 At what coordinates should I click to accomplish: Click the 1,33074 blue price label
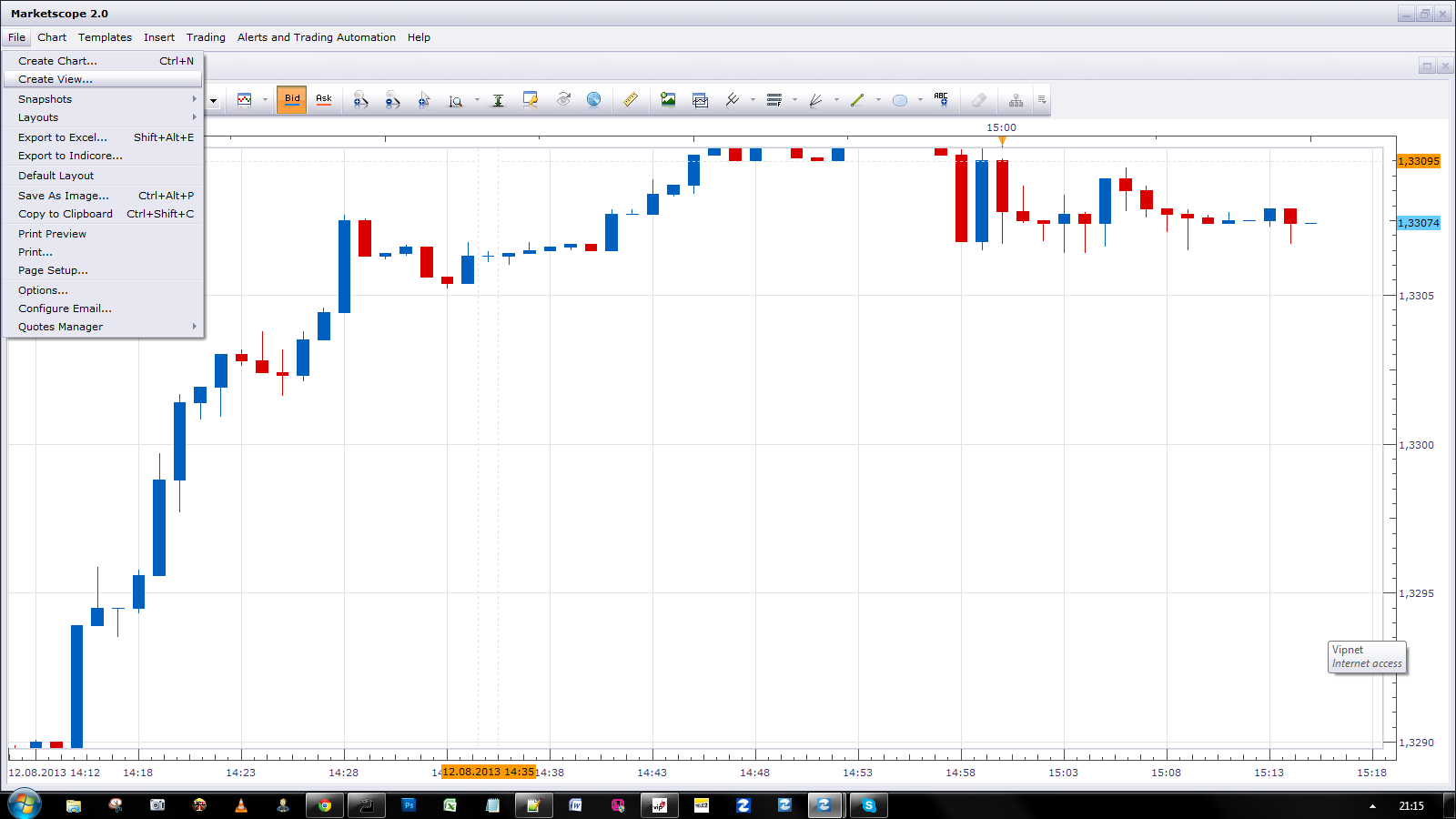click(1419, 223)
